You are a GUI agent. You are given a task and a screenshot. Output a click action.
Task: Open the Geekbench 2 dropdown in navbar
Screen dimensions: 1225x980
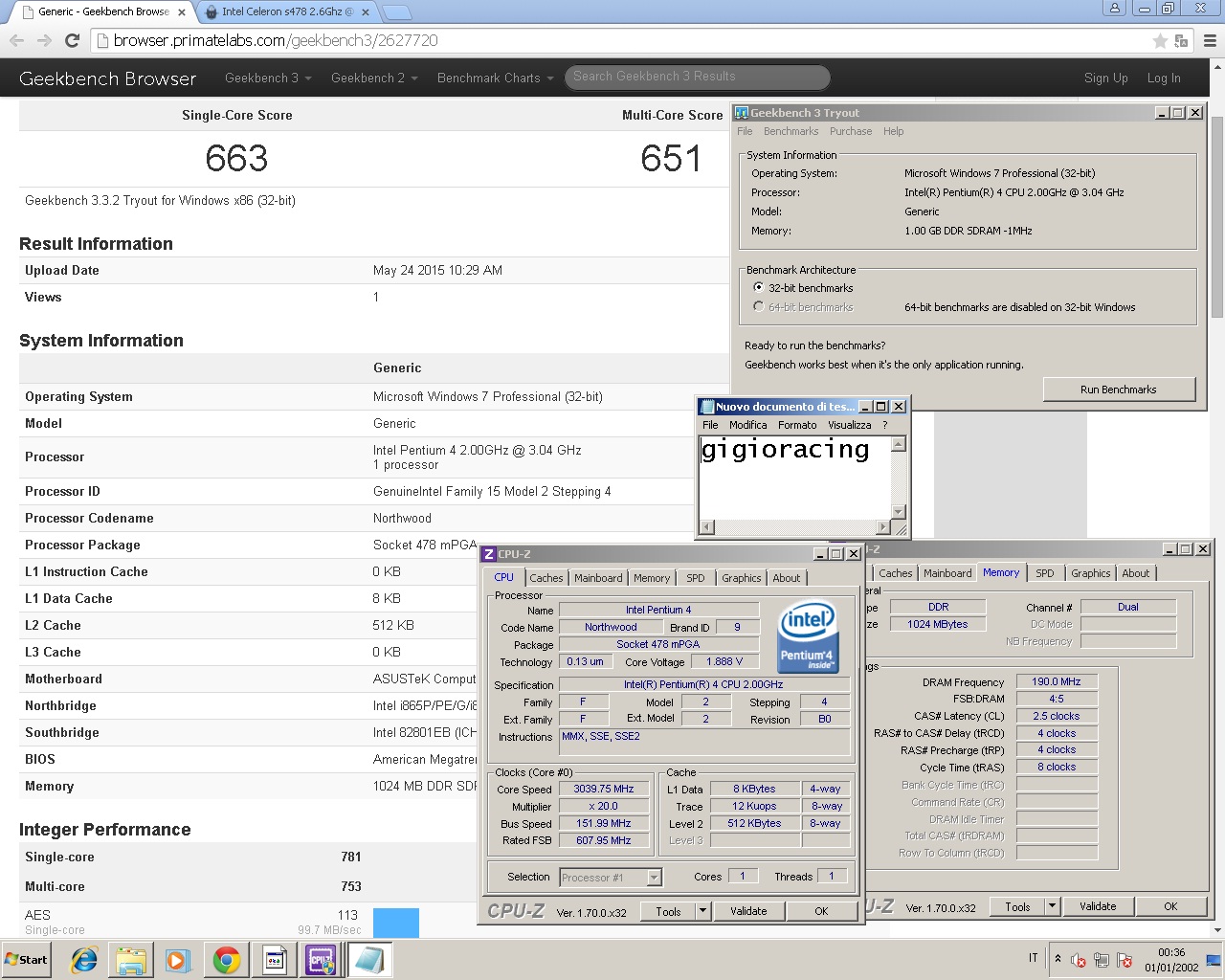[x=374, y=78]
